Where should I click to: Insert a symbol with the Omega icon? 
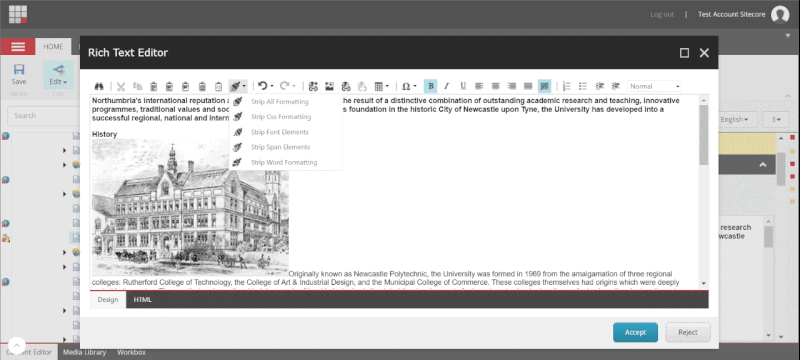pyautogui.click(x=406, y=86)
